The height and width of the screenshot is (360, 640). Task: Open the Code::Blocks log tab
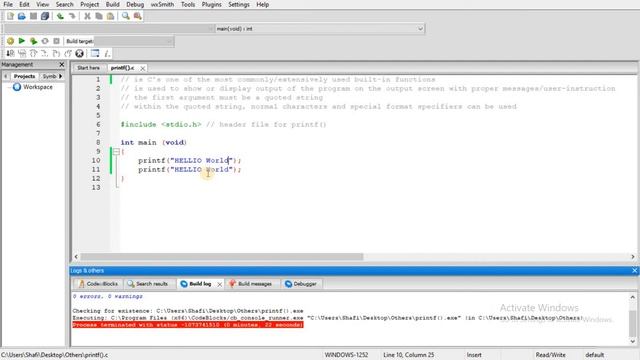click(98, 284)
